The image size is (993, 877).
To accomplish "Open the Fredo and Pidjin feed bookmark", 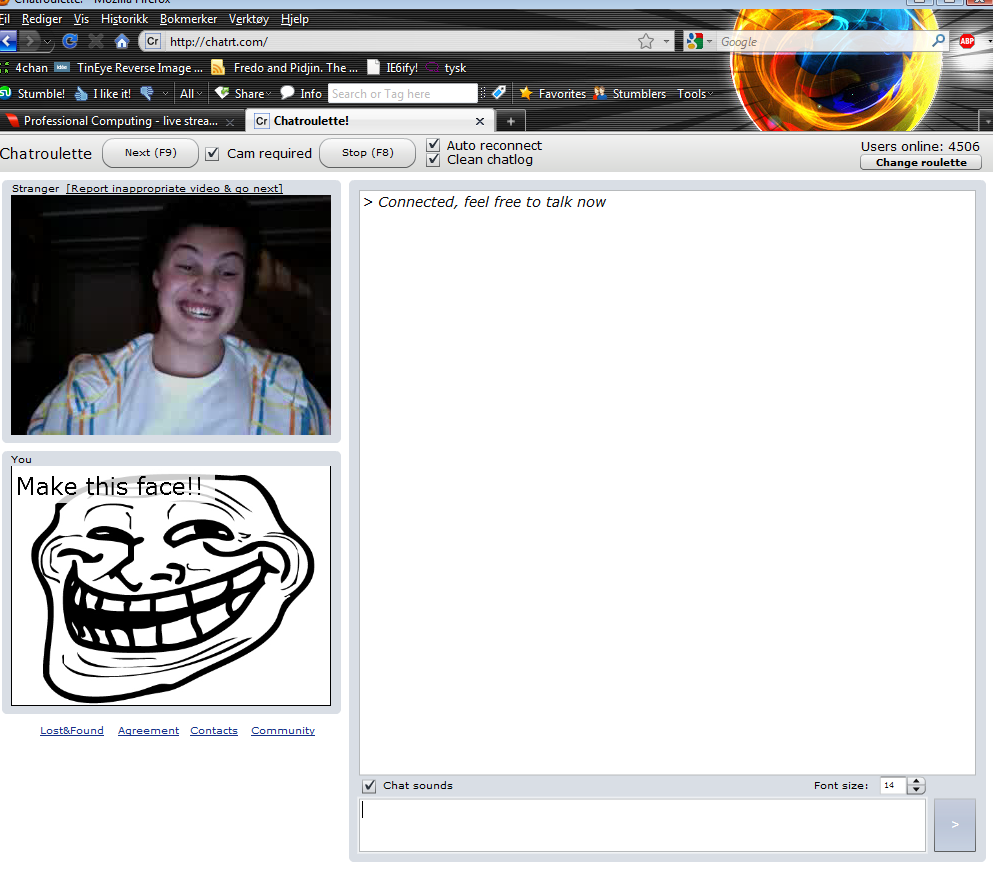I will click(x=284, y=68).
